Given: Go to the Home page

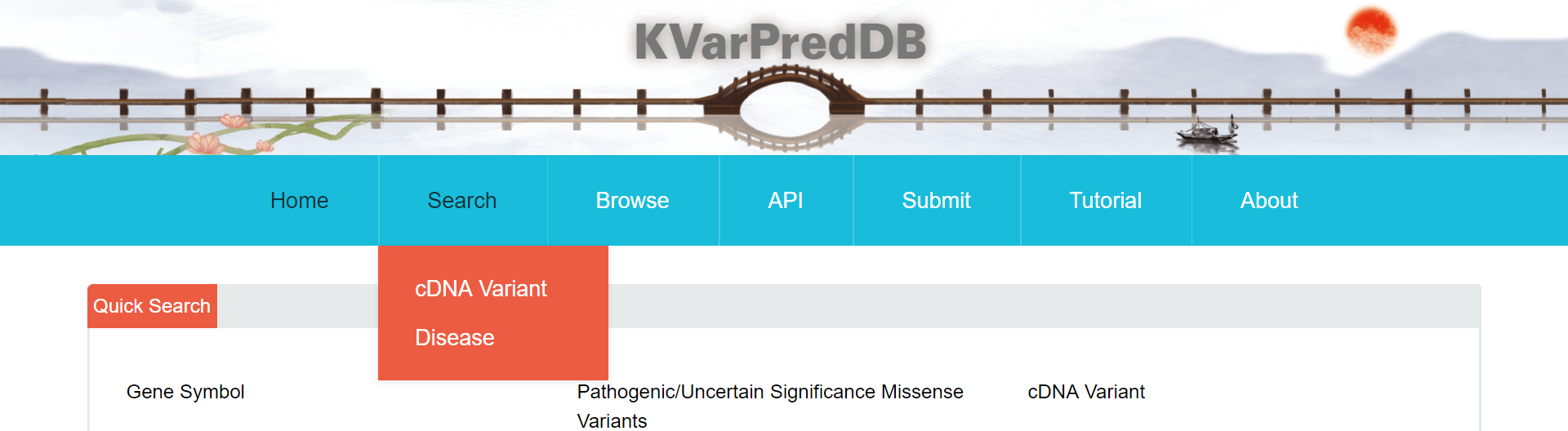Looking at the screenshot, I should tap(299, 201).
